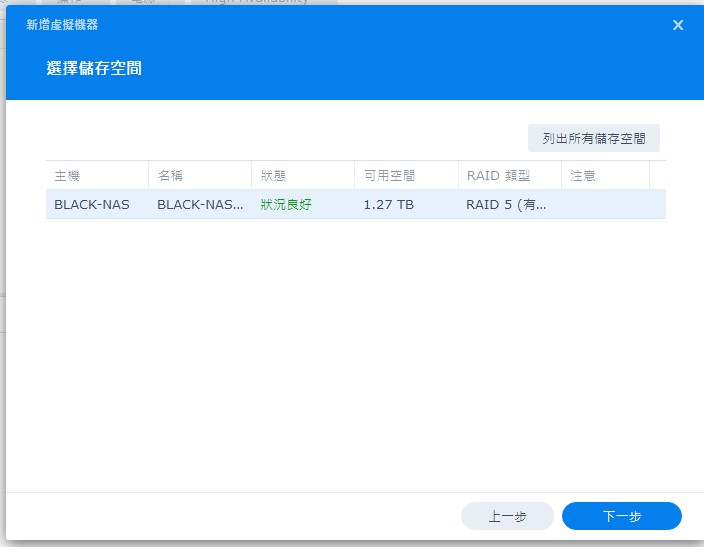
Task: Click the 列出所有儲存空間 button
Action: click(593, 138)
